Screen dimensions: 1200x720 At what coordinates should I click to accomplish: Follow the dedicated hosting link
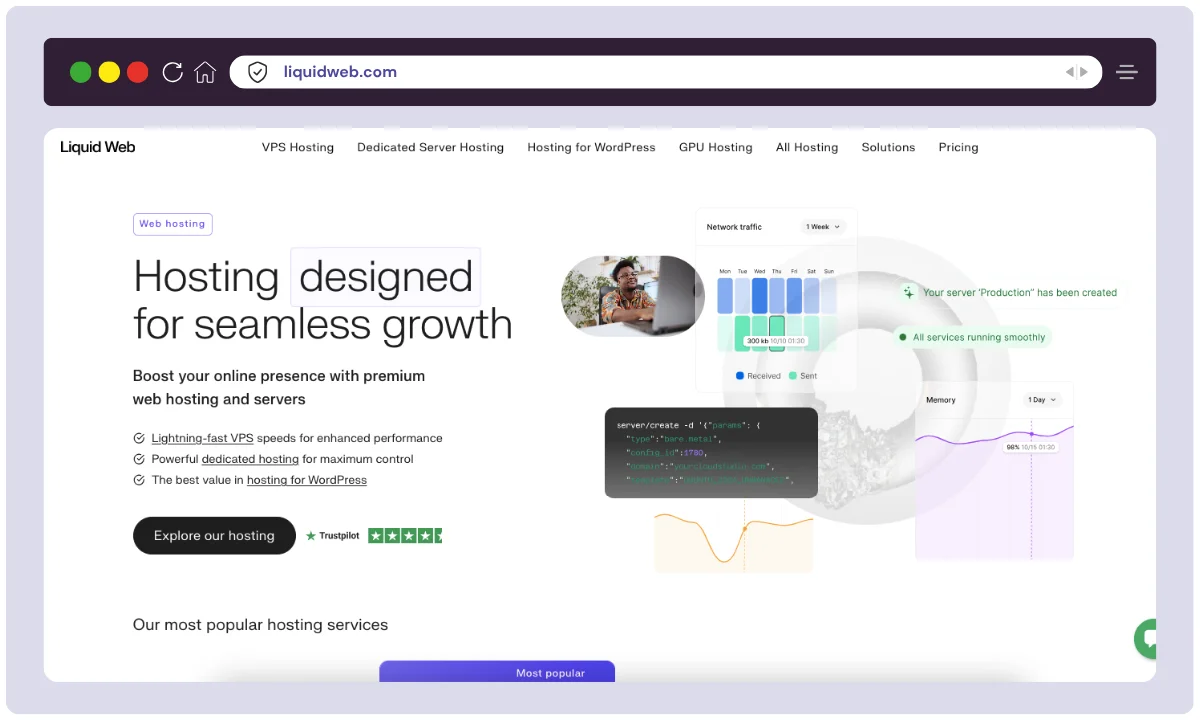click(x=250, y=459)
